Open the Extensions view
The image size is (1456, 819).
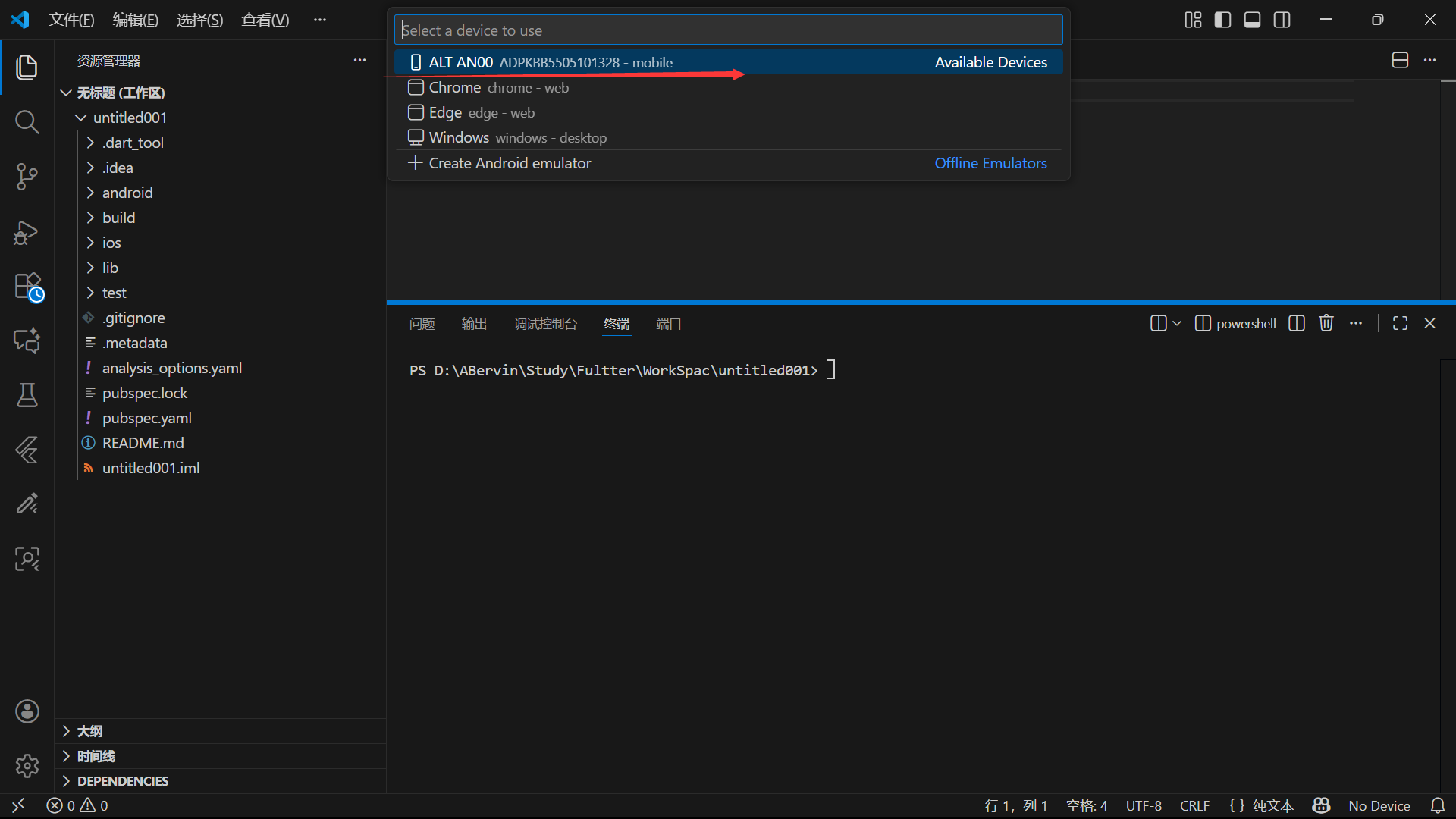28,287
